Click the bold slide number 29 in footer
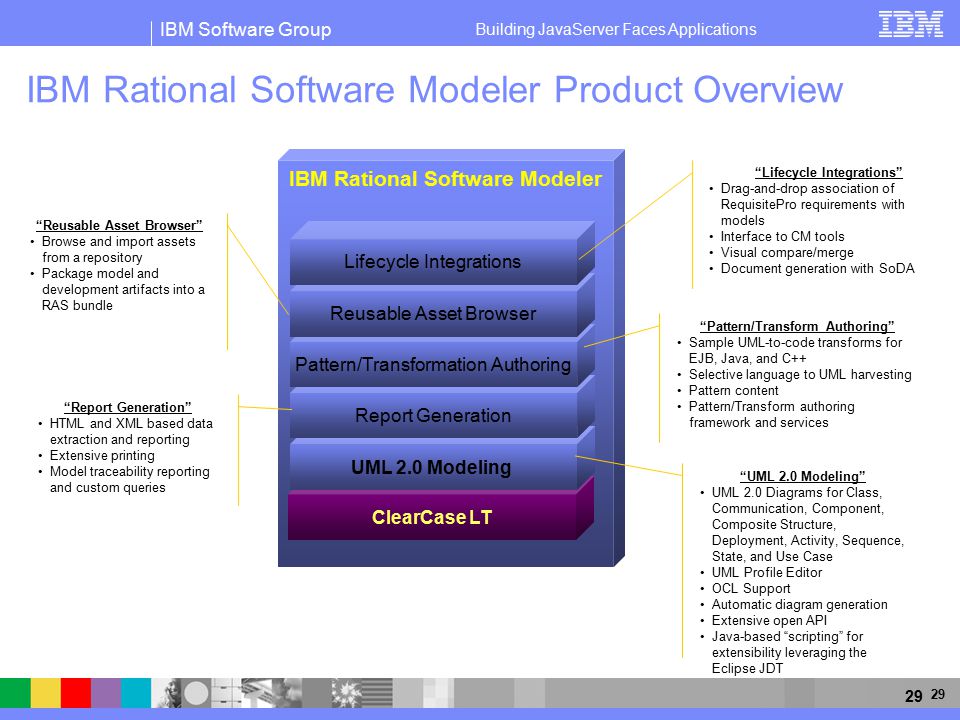The image size is (960, 720). (x=913, y=696)
